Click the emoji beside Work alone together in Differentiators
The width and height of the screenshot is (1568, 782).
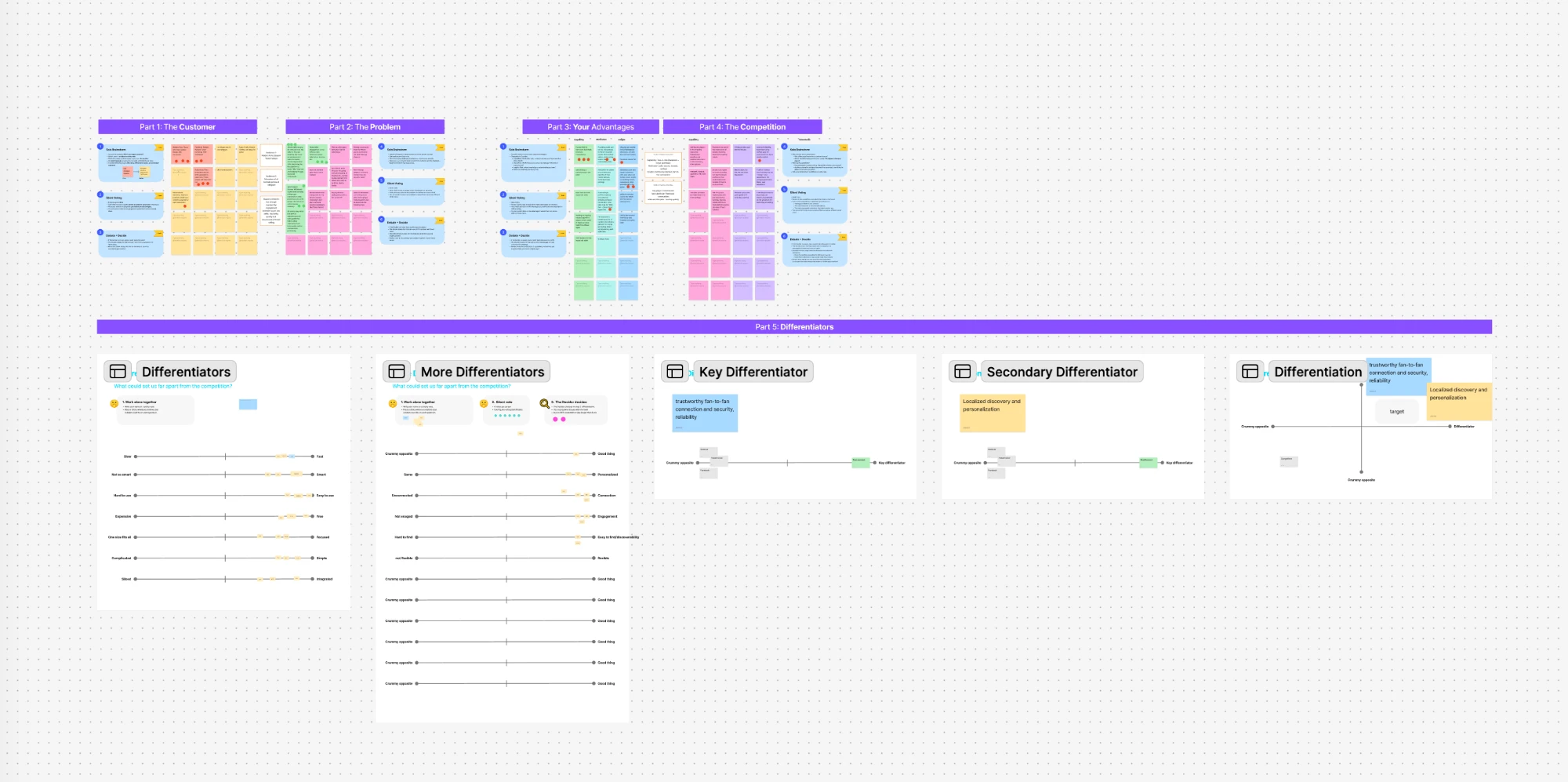coord(114,403)
